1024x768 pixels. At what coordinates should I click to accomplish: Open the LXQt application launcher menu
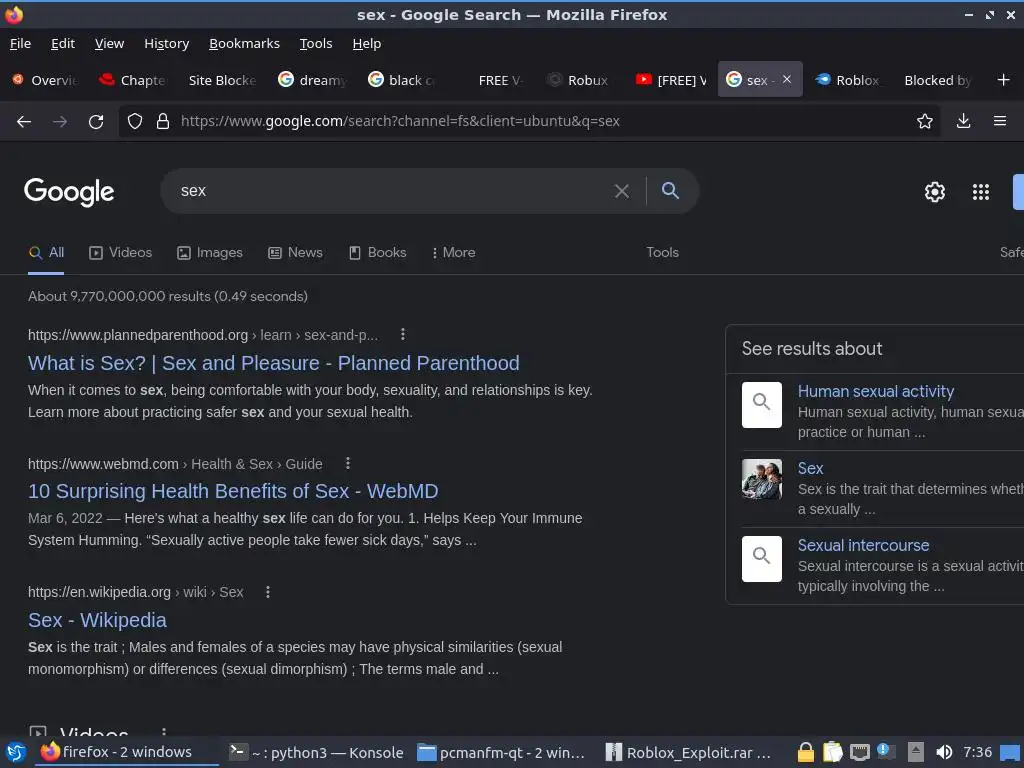(16, 752)
